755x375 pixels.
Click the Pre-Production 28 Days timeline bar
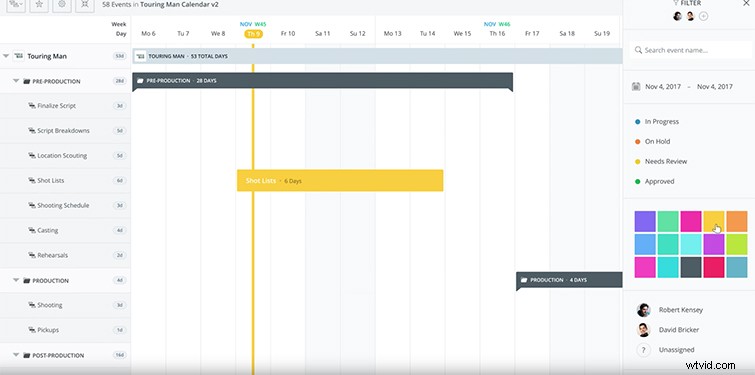click(x=323, y=81)
